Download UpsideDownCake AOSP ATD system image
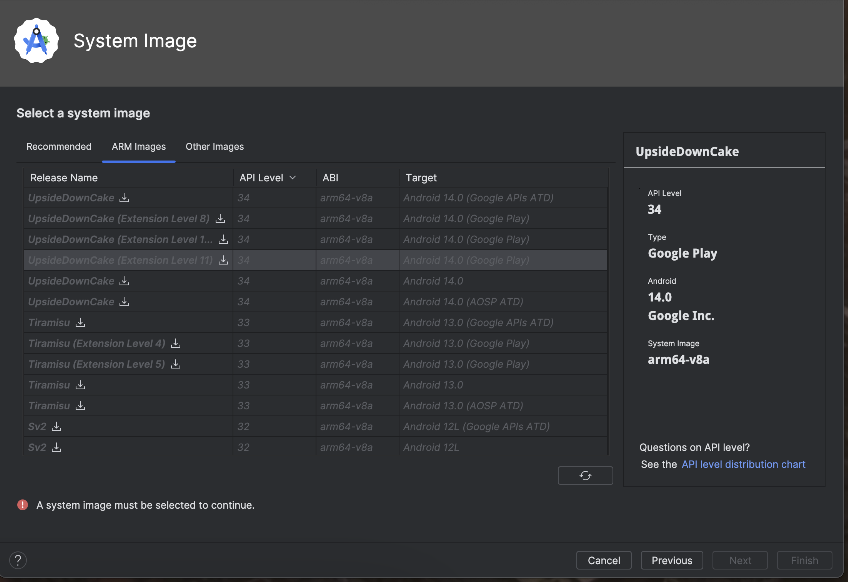Screen dimensions: 848x582 [125, 302]
